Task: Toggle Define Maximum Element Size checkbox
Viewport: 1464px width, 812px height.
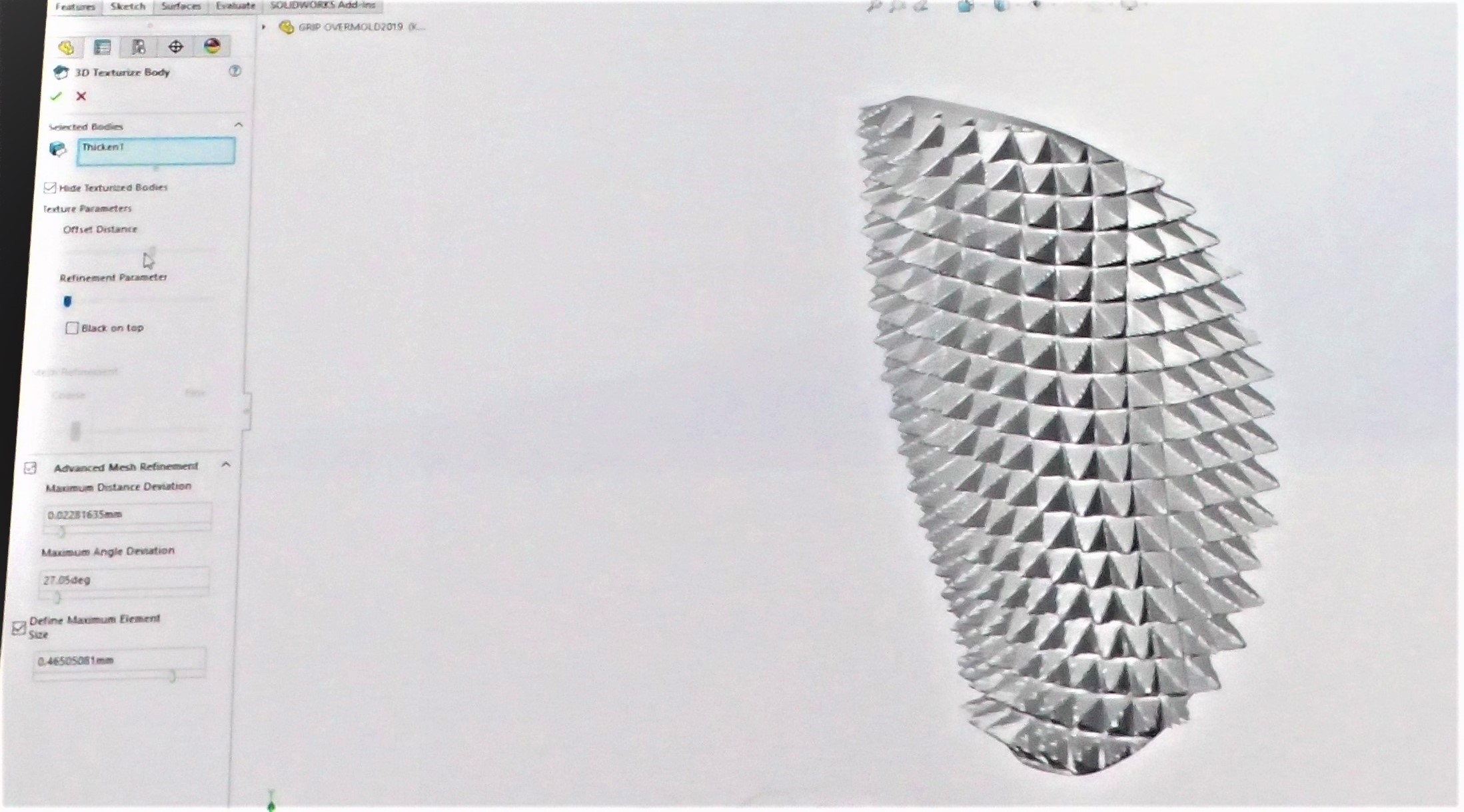Action: (x=19, y=627)
